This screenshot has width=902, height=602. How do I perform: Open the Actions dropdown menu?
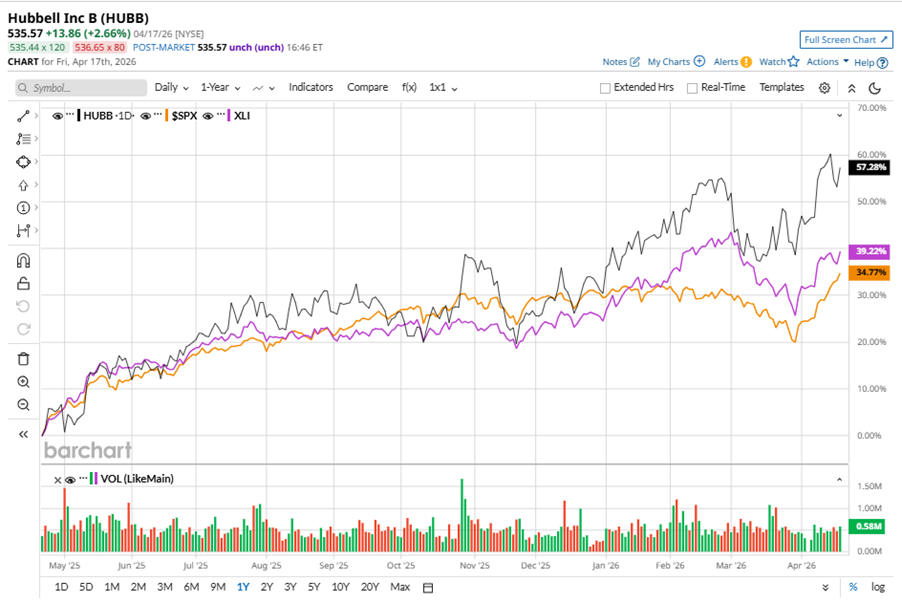click(827, 62)
